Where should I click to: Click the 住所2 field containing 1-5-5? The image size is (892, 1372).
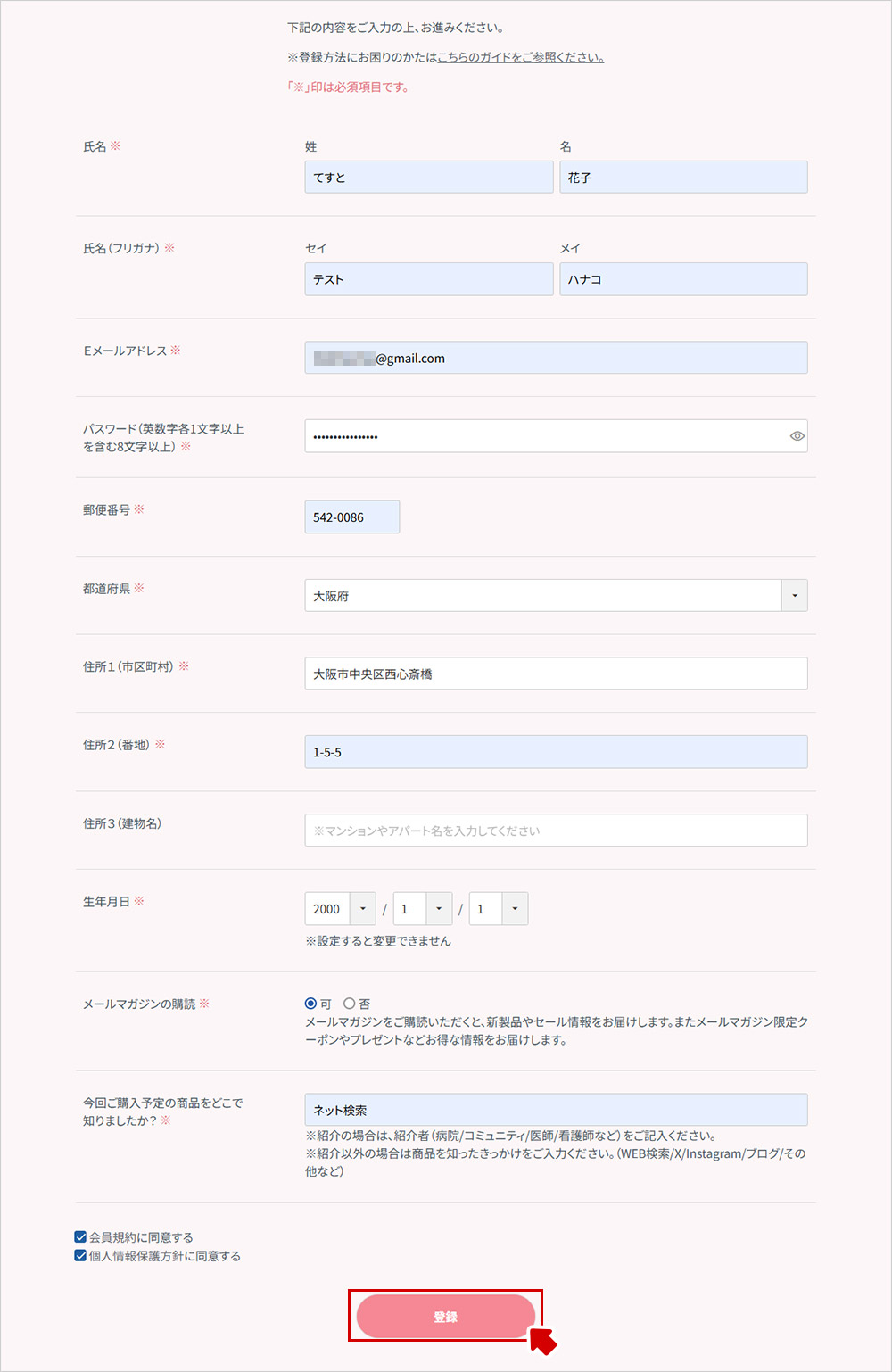(x=555, y=751)
